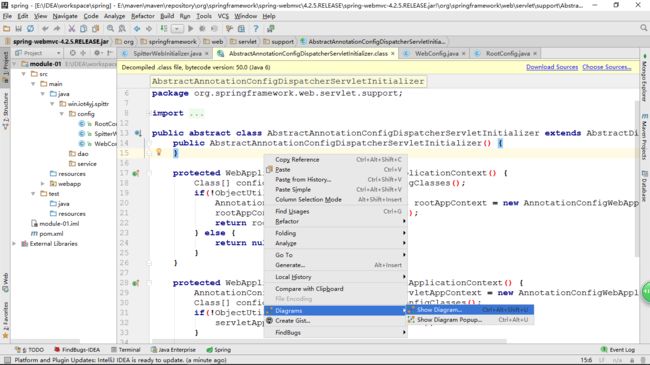Open the Spring tool window button
This screenshot has width=650, height=365.
(218, 350)
